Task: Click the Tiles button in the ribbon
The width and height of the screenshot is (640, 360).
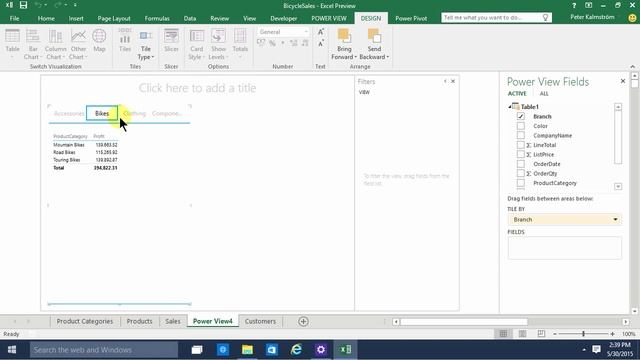Action: pos(125,41)
